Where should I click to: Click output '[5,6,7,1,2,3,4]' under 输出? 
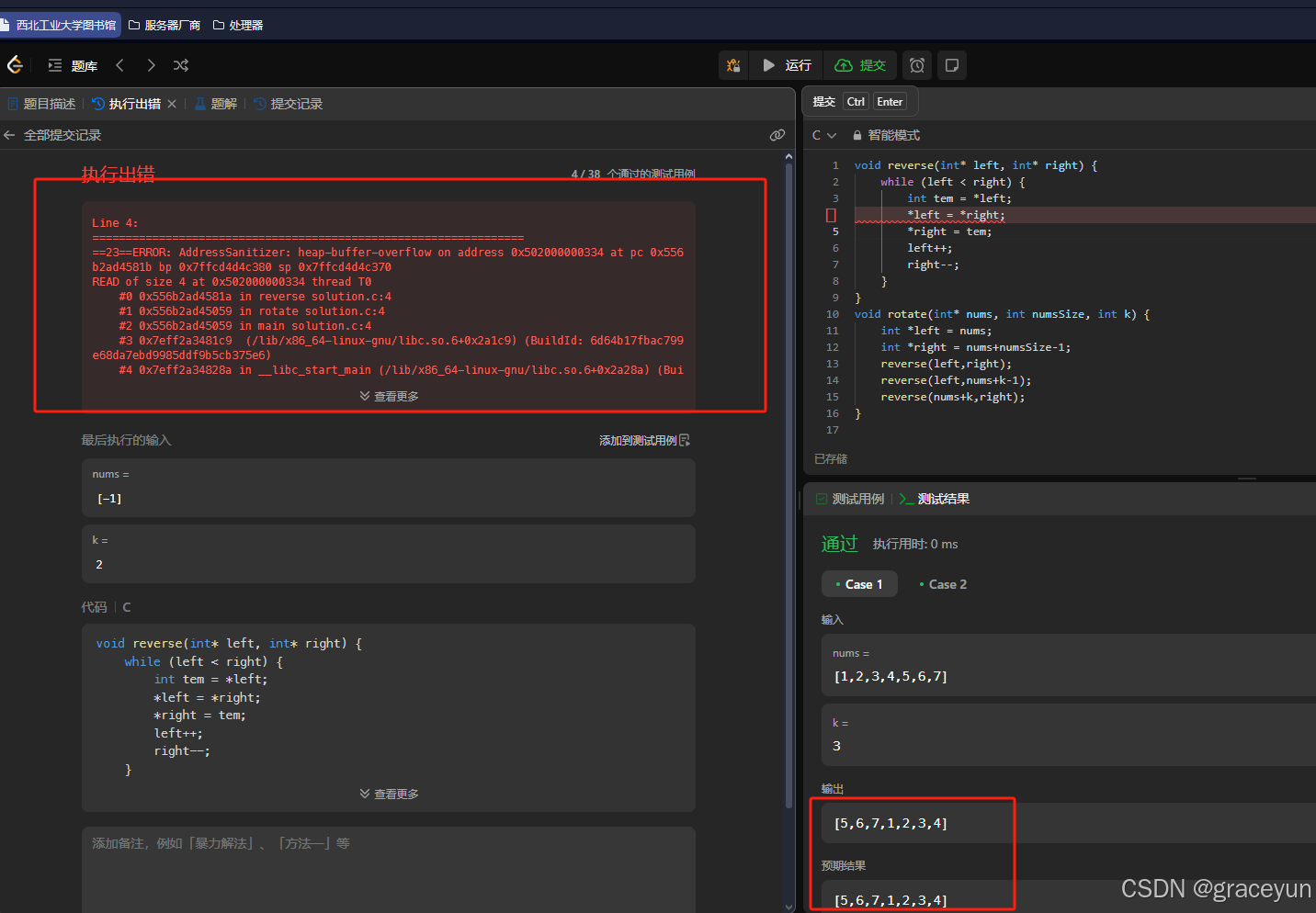pyautogui.click(x=891, y=823)
